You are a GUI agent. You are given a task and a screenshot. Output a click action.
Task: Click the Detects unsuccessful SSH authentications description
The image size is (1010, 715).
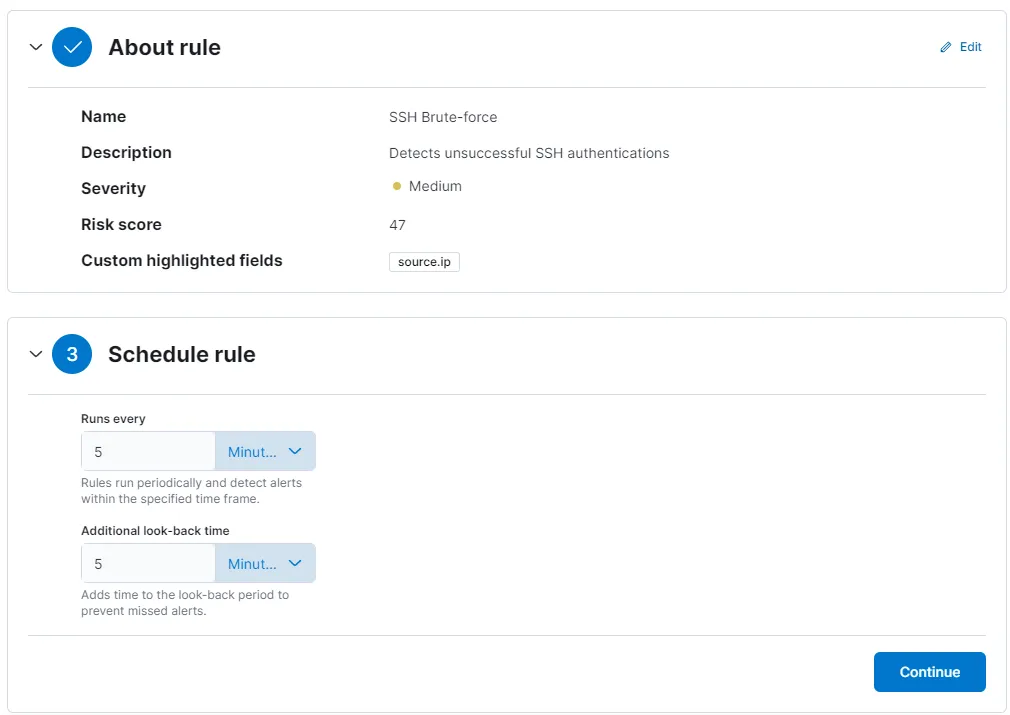tap(528, 153)
